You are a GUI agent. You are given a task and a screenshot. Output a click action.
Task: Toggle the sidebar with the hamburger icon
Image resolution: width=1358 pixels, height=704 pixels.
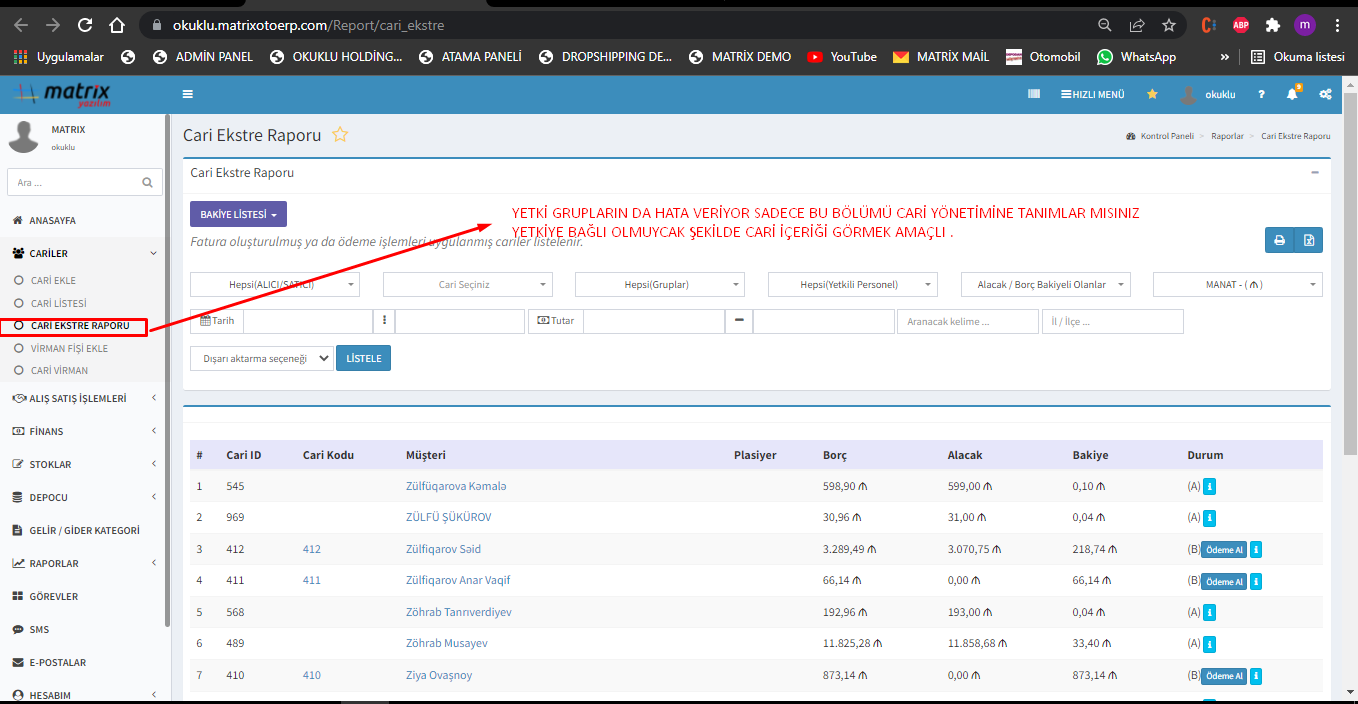point(188,94)
